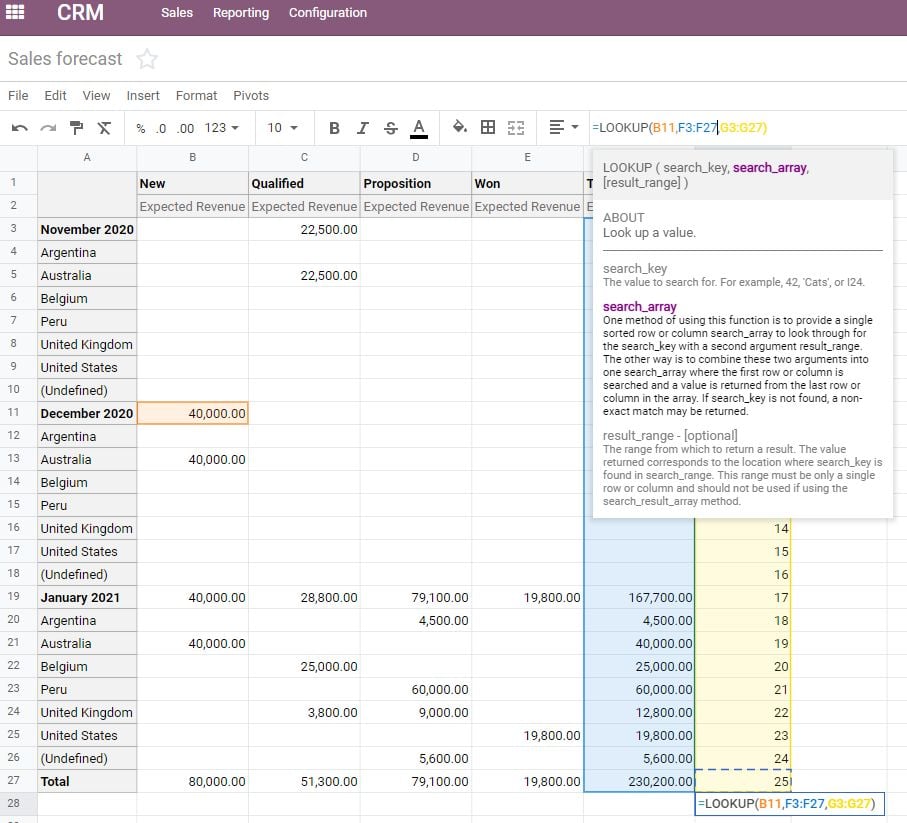907x823 pixels.
Task: Open the text color picker
Action: pos(418,128)
